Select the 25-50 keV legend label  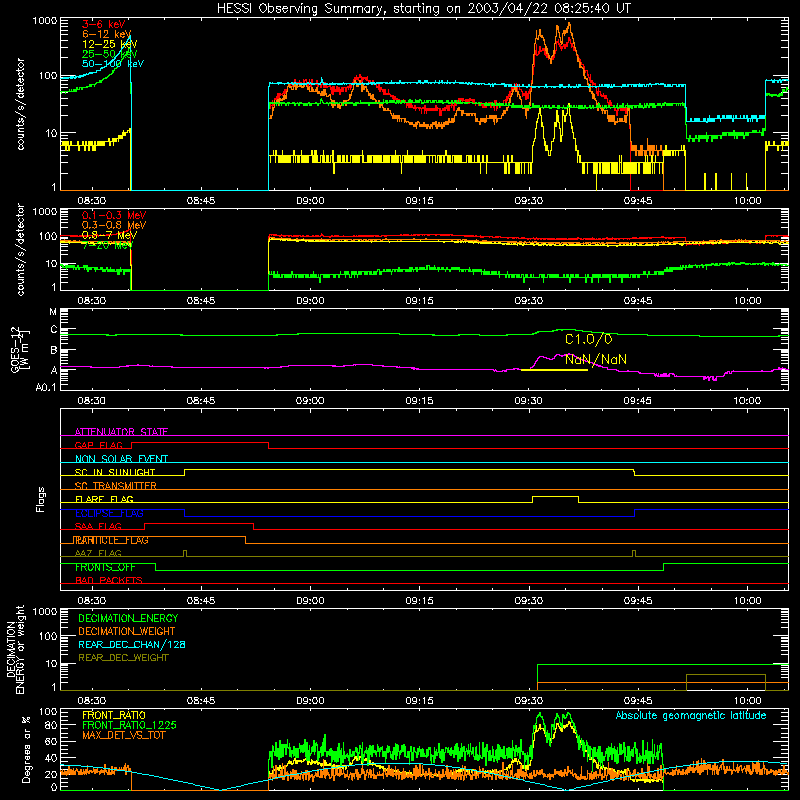(109, 54)
